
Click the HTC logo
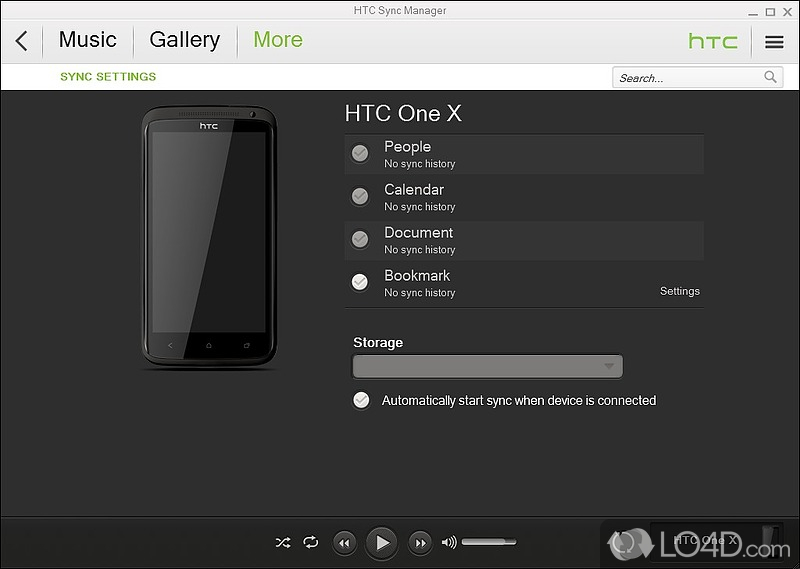click(713, 42)
